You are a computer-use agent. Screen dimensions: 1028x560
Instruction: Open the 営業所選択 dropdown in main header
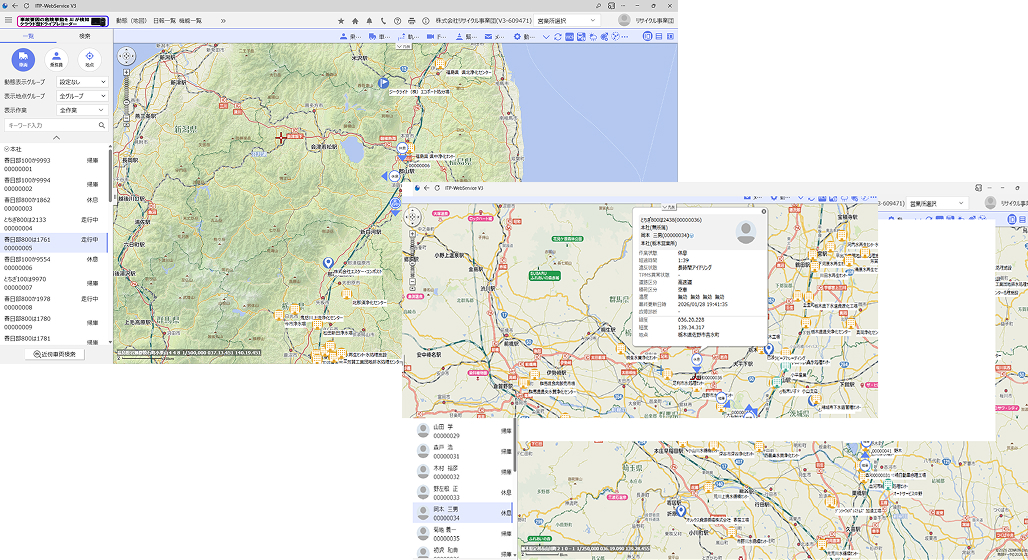566,21
